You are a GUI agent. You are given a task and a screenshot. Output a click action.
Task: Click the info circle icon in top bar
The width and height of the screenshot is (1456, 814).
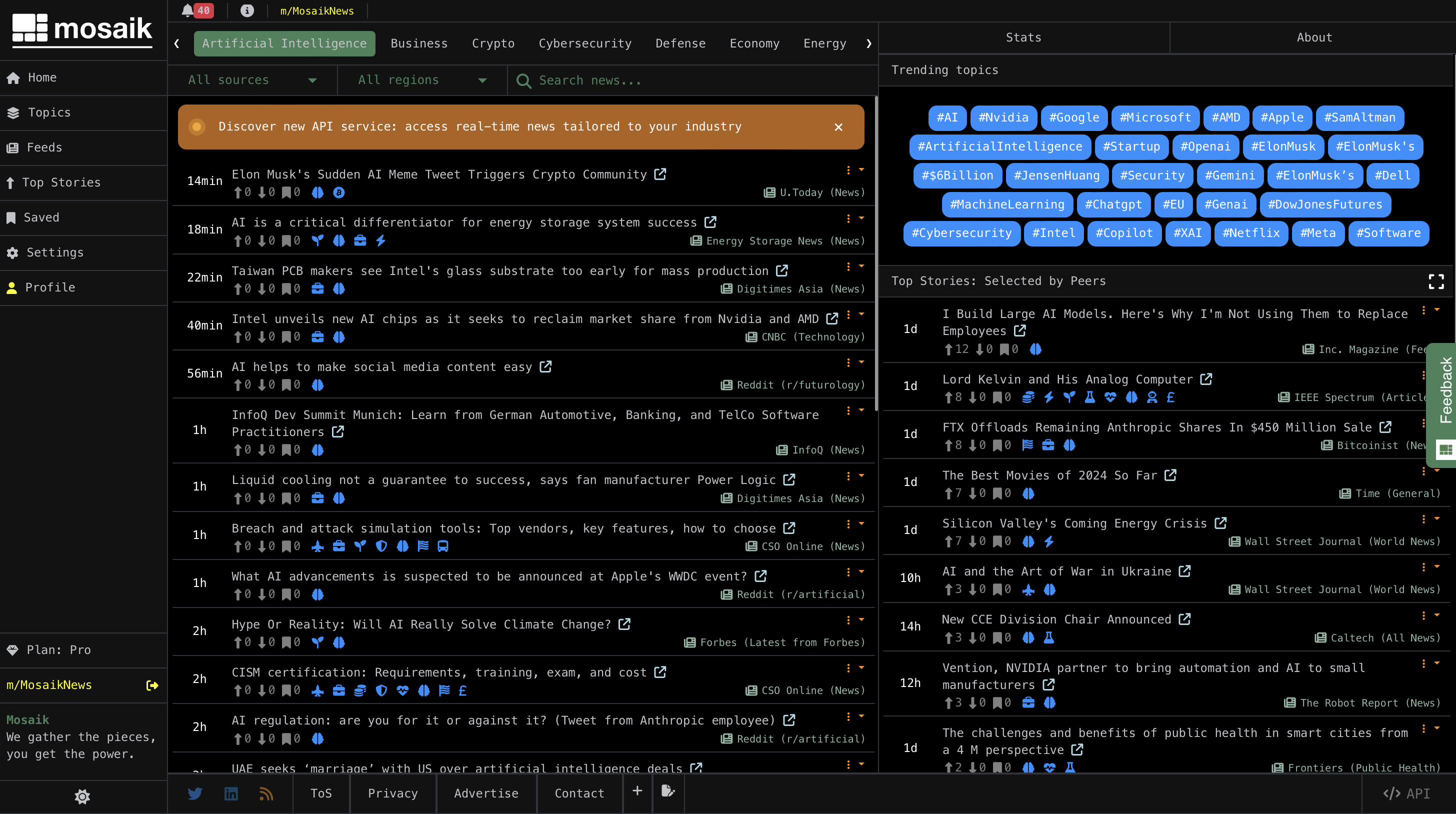247,10
